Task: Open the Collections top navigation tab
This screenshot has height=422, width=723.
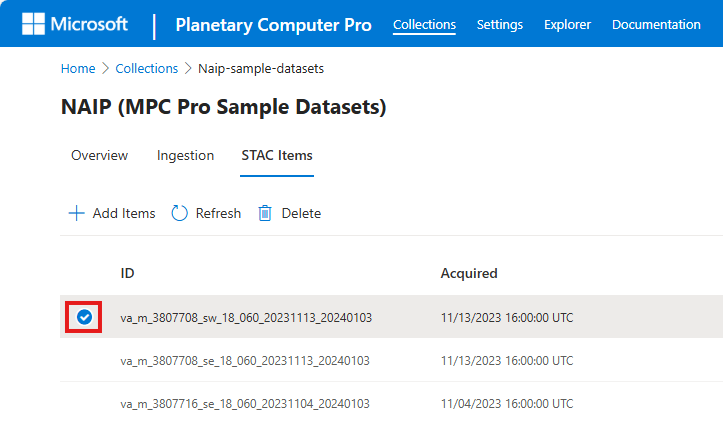Action: tap(424, 25)
